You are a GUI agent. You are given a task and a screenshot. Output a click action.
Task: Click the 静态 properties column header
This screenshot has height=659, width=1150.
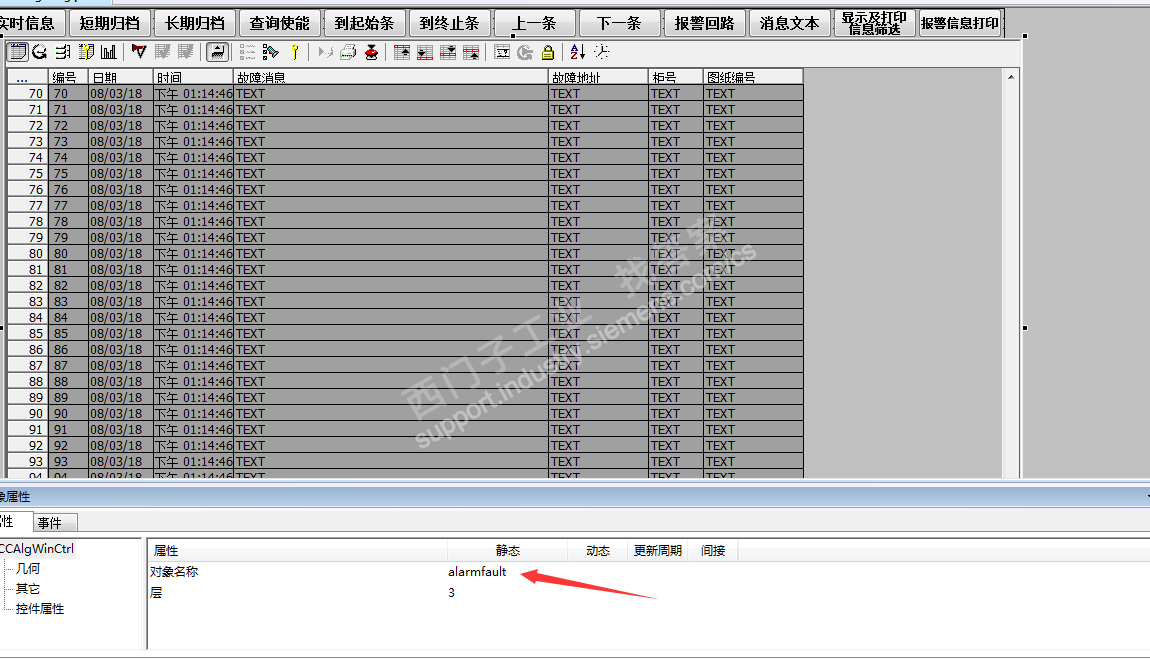click(508, 551)
